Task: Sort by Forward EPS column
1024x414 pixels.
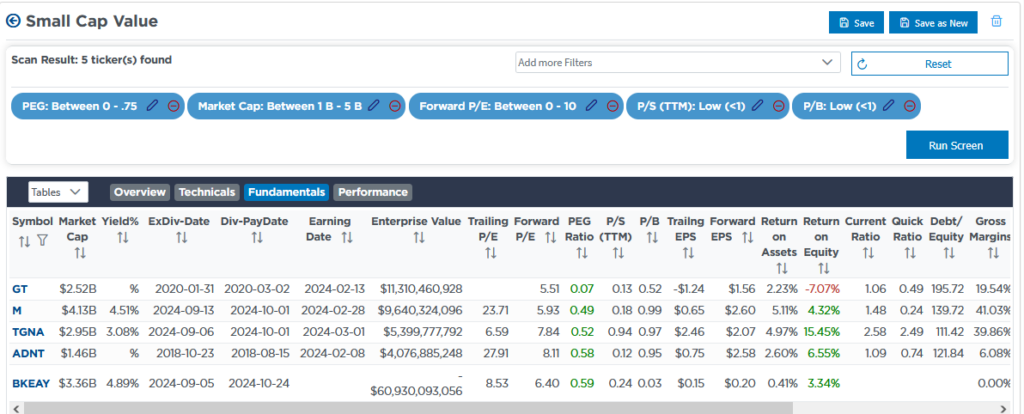Action: pos(748,237)
